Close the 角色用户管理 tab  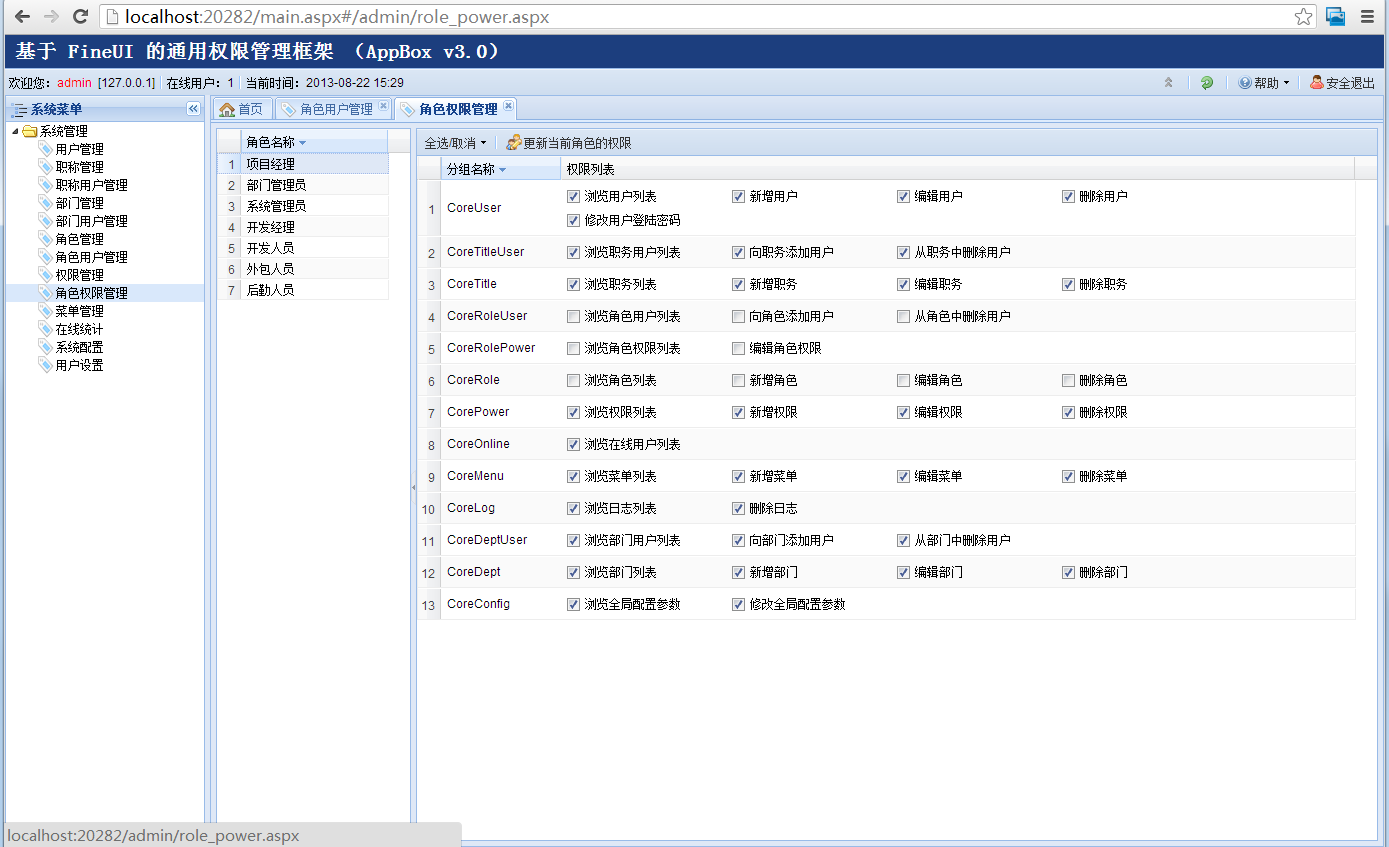(x=383, y=107)
